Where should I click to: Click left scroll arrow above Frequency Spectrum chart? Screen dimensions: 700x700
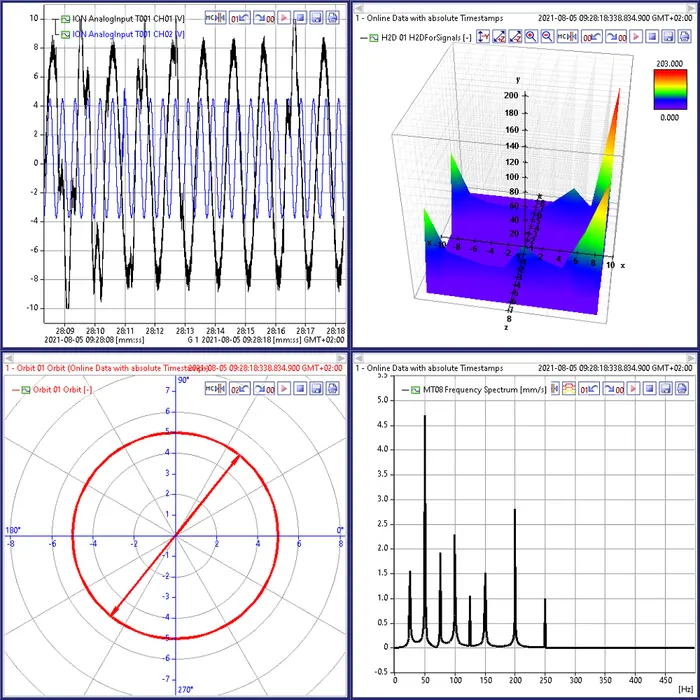(x=358, y=358)
